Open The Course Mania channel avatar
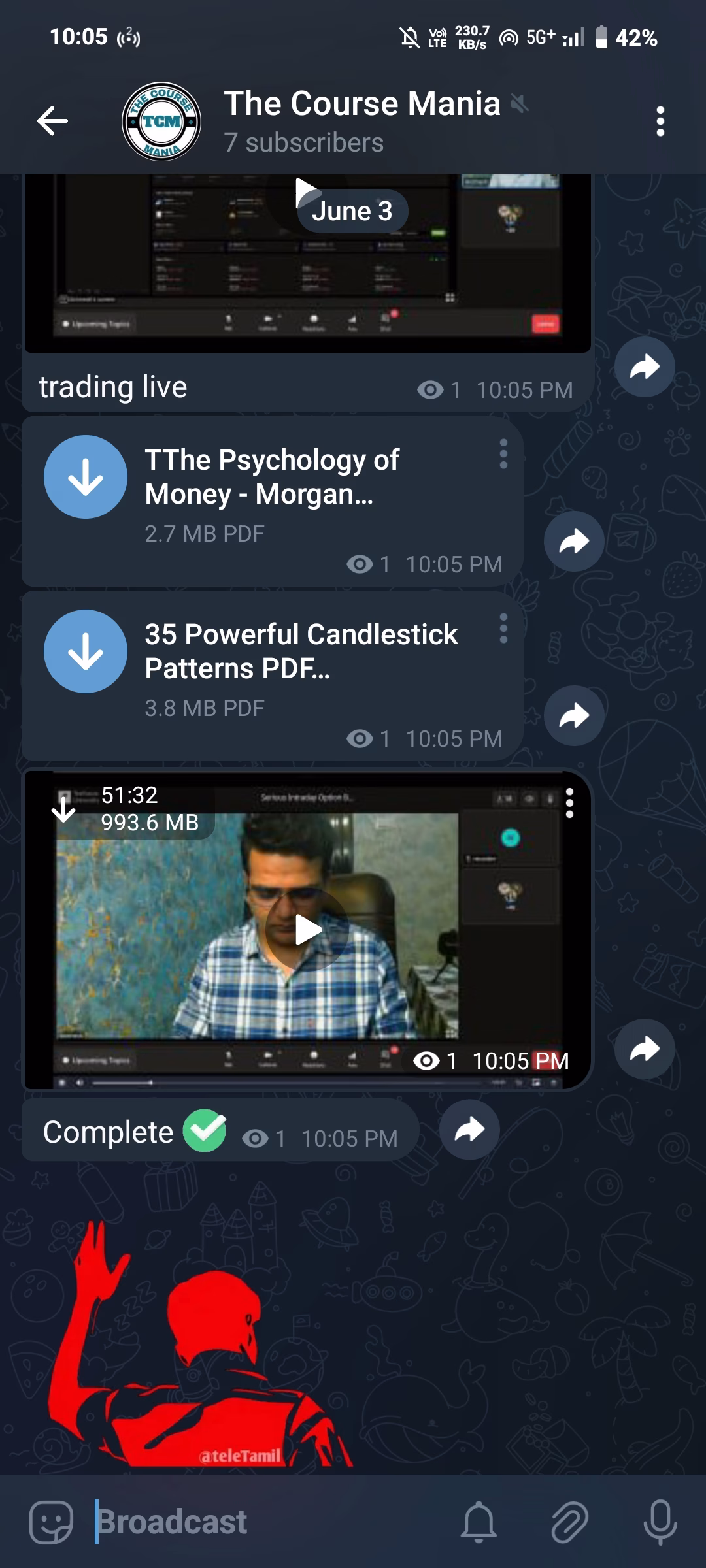706x1568 pixels. (x=161, y=122)
